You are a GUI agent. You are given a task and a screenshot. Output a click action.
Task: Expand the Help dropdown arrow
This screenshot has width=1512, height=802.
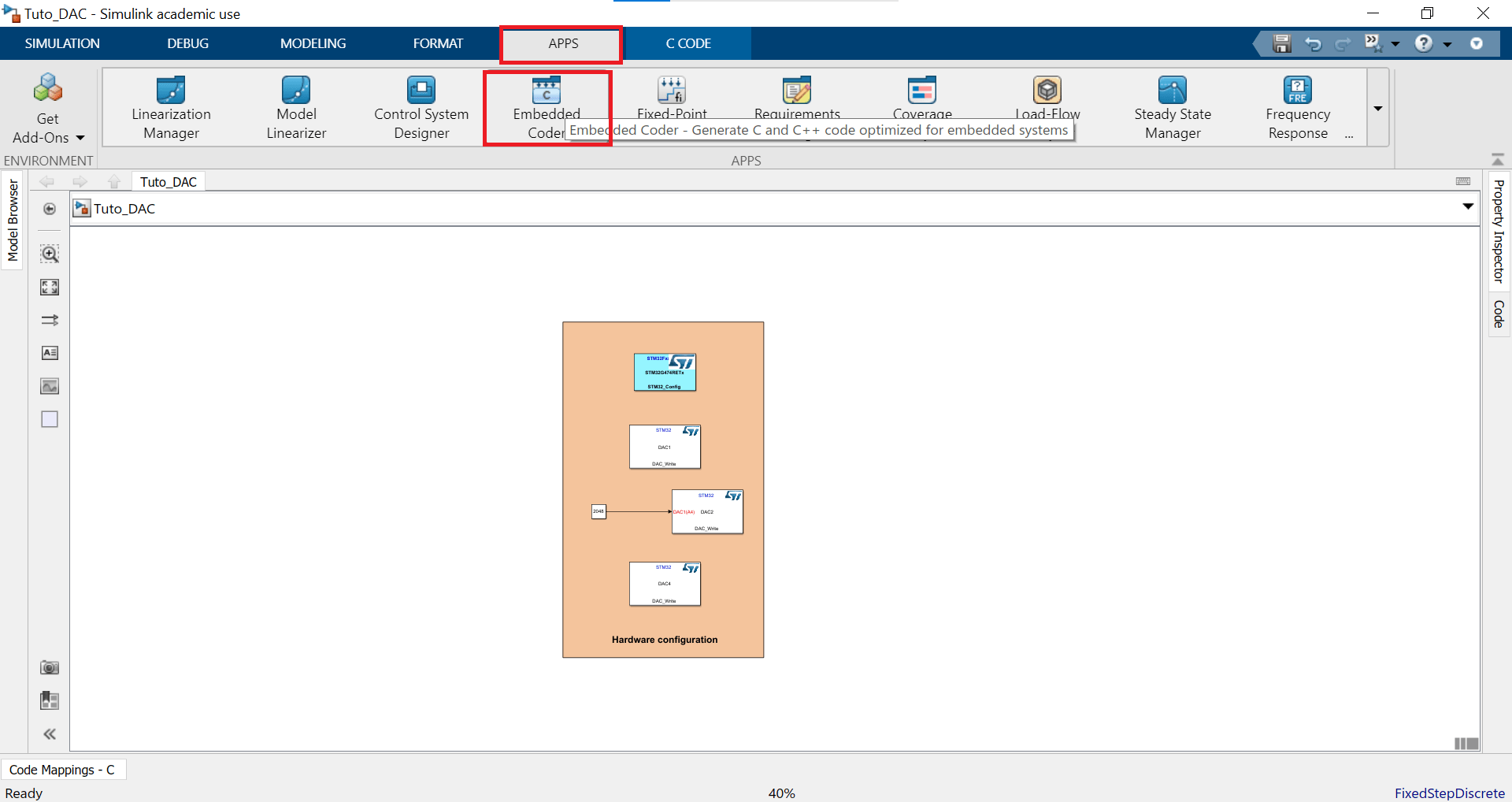click(1447, 44)
